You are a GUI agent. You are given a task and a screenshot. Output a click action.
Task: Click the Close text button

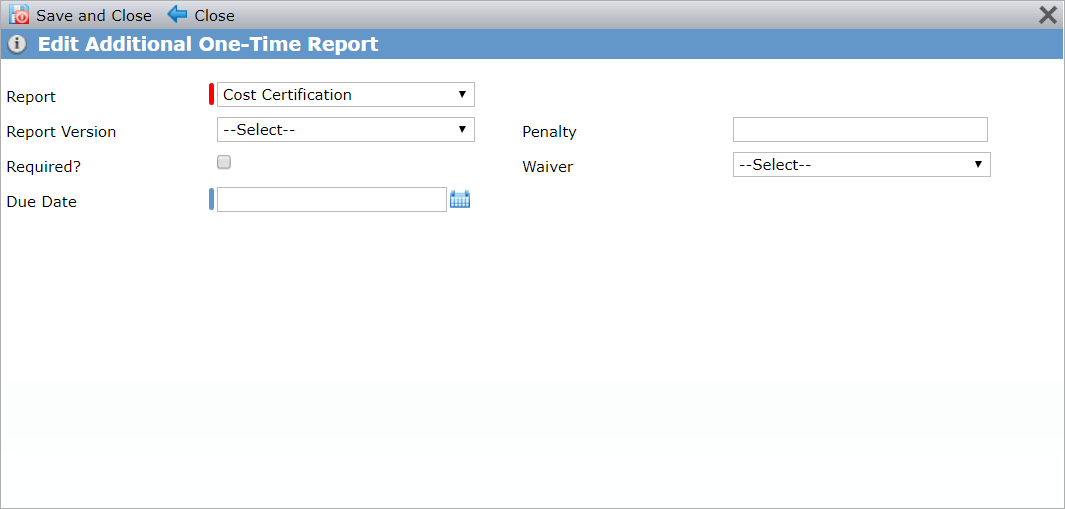215,16
